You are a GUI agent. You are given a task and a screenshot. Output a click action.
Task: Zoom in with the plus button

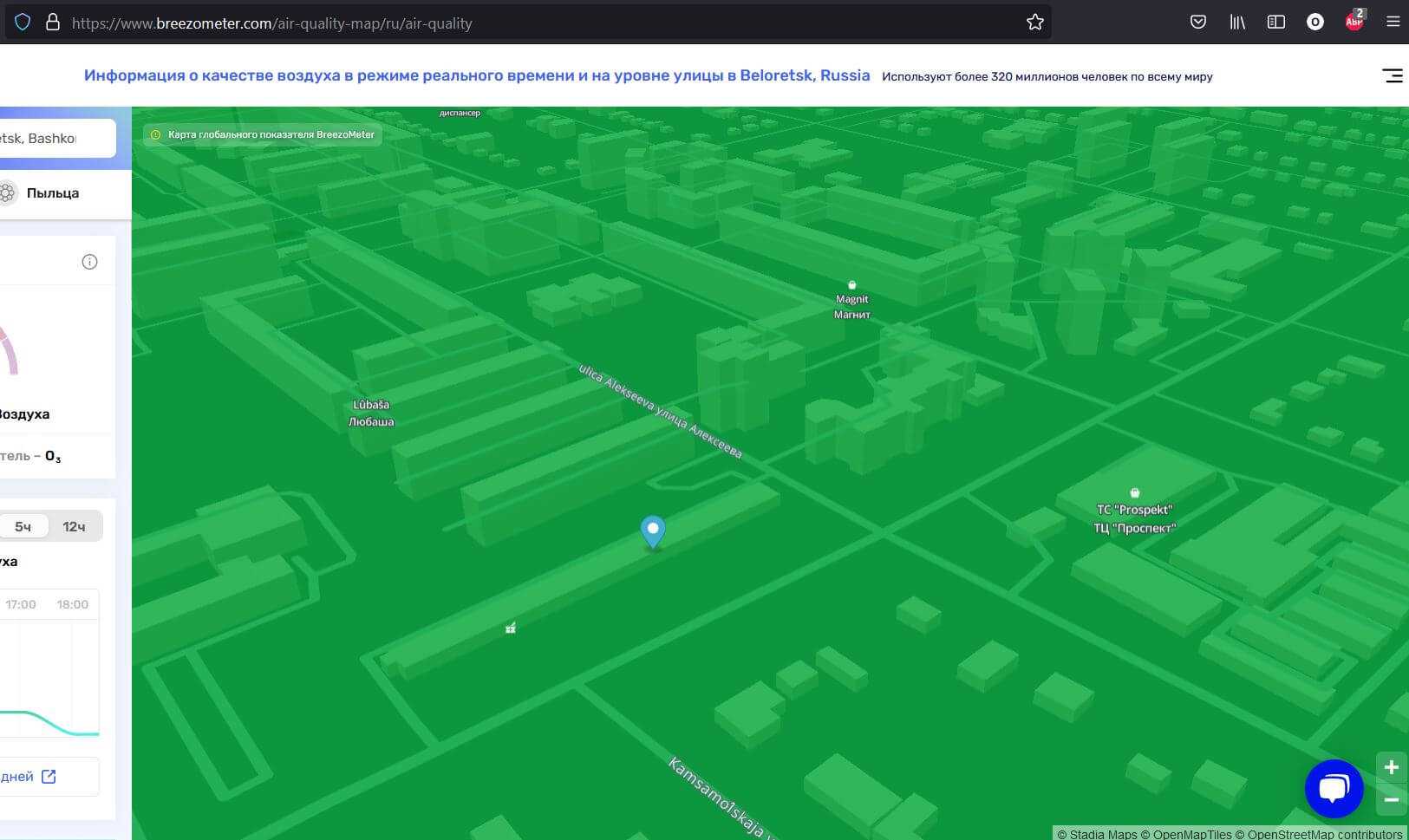click(x=1391, y=767)
